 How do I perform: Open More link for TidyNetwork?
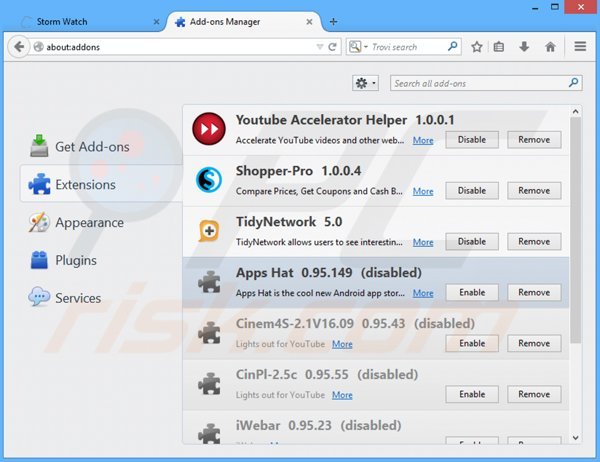[423, 242]
